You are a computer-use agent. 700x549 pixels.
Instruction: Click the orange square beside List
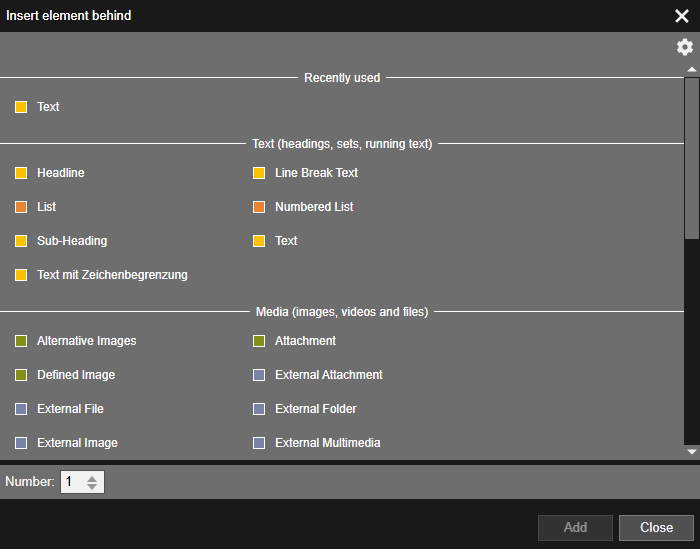point(21,207)
